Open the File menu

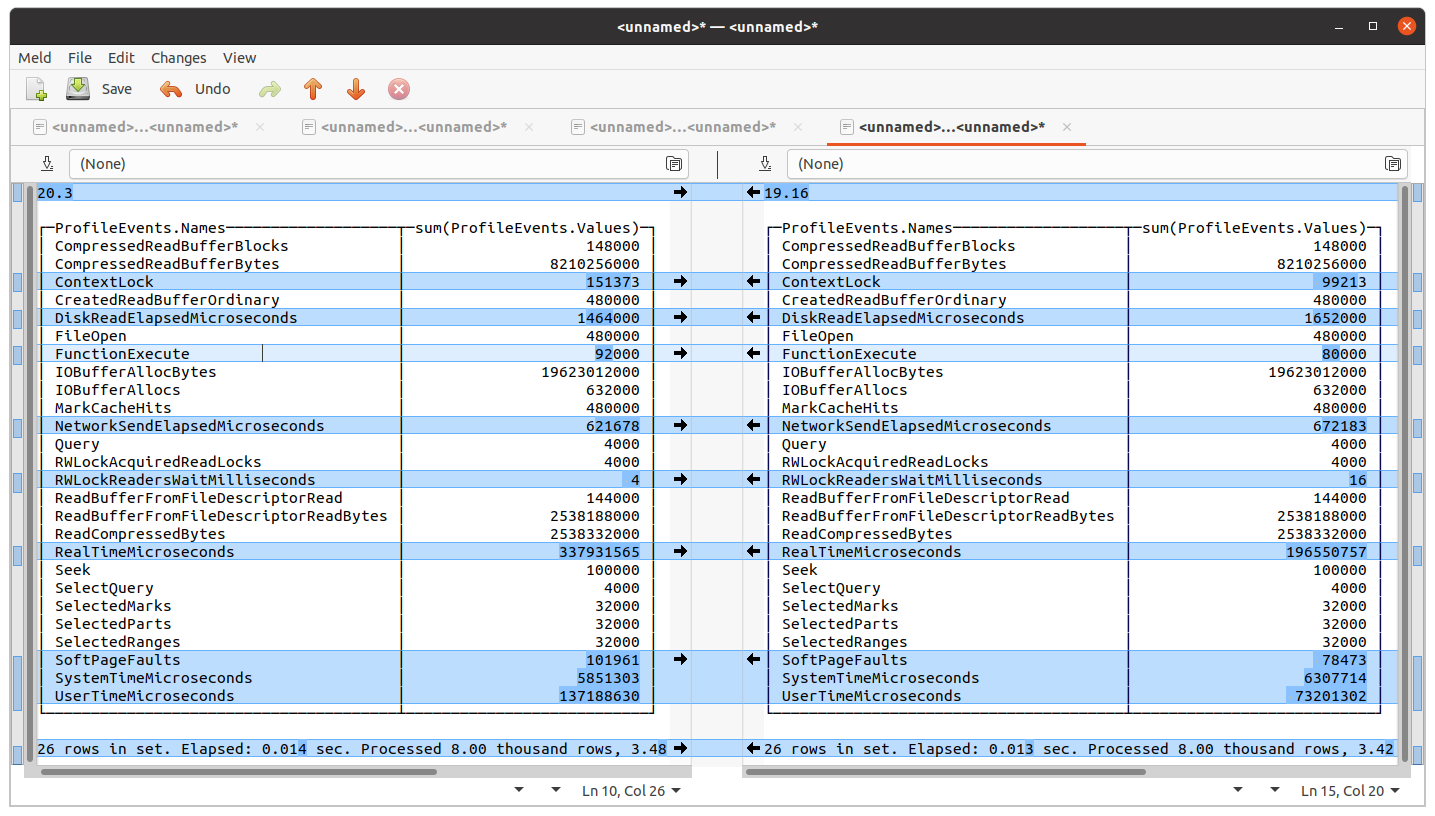[x=79, y=58]
